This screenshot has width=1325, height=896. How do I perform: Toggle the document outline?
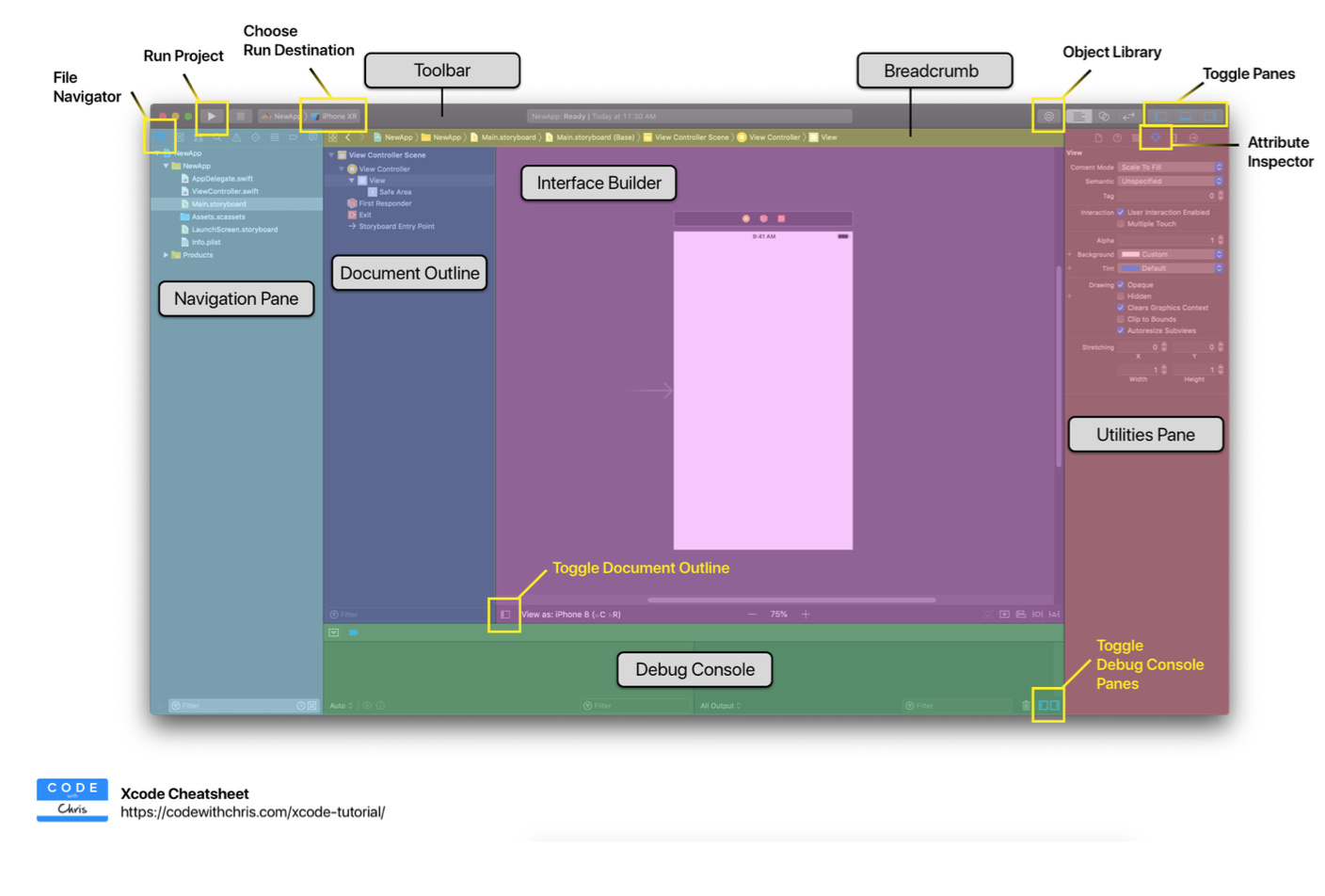tap(505, 615)
